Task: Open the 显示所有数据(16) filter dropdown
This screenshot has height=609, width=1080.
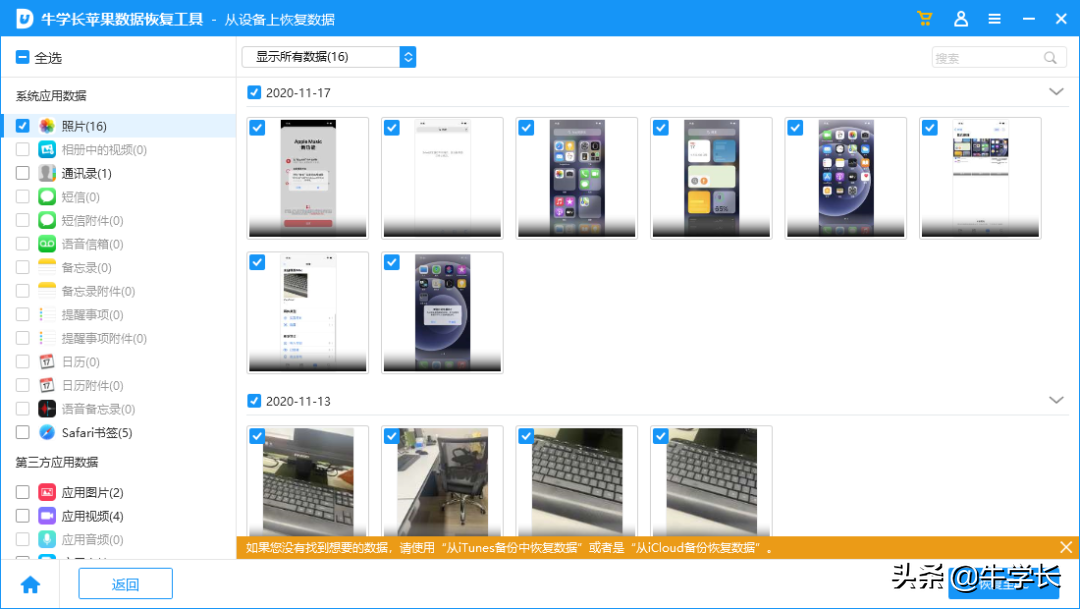Action: pyautogui.click(x=329, y=56)
